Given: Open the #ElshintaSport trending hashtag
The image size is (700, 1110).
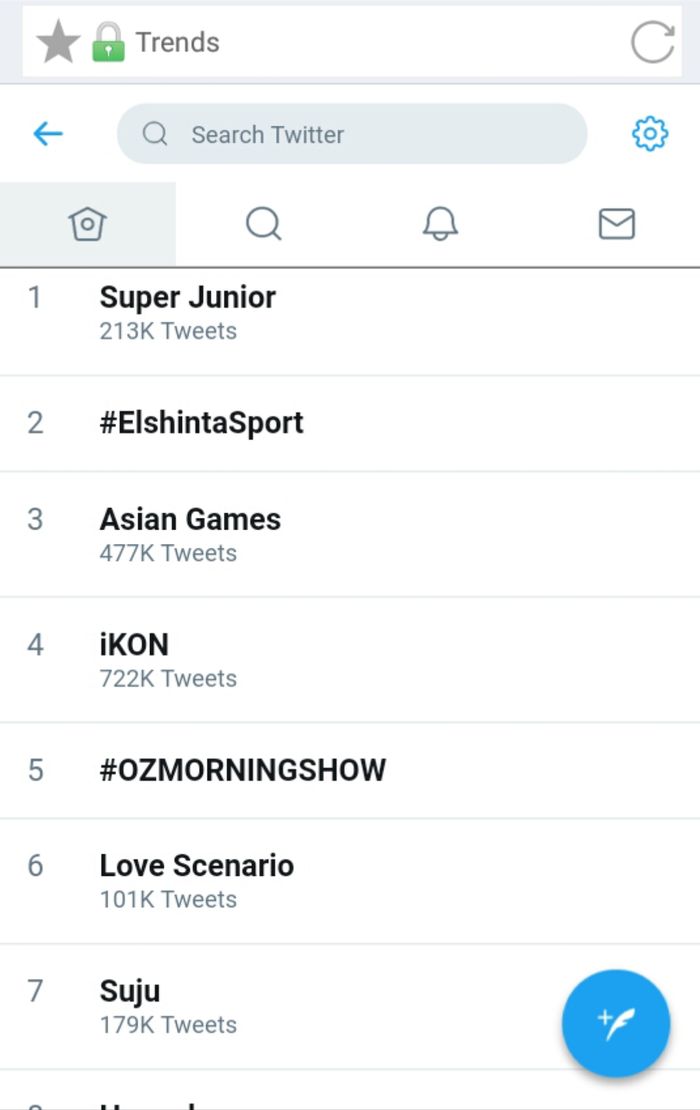Looking at the screenshot, I should pyautogui.click(x=202, y=423).
